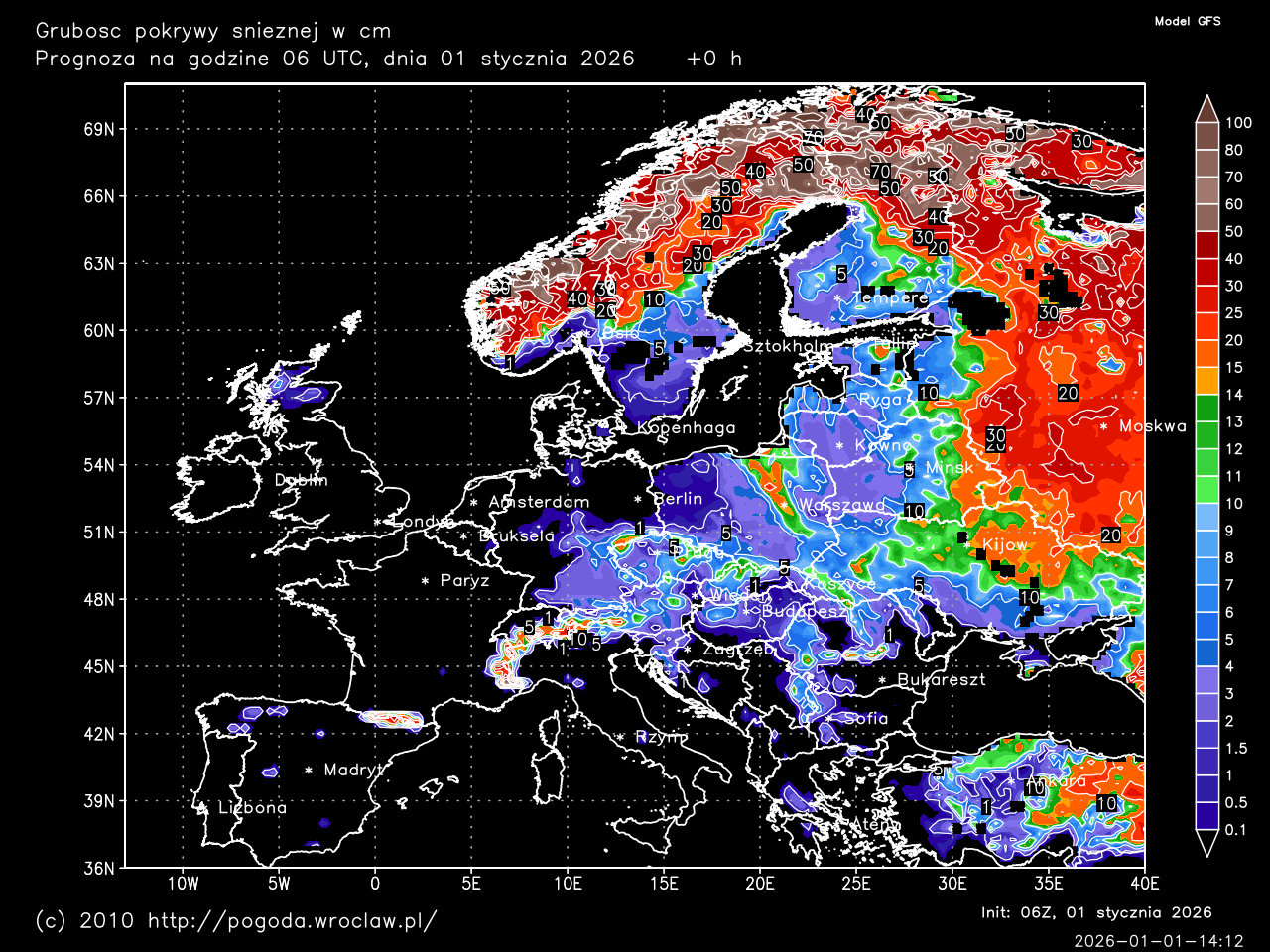Click the 69N latitude axis label
This screenshot has height=952, width=1270.
(x=99, y=129)
